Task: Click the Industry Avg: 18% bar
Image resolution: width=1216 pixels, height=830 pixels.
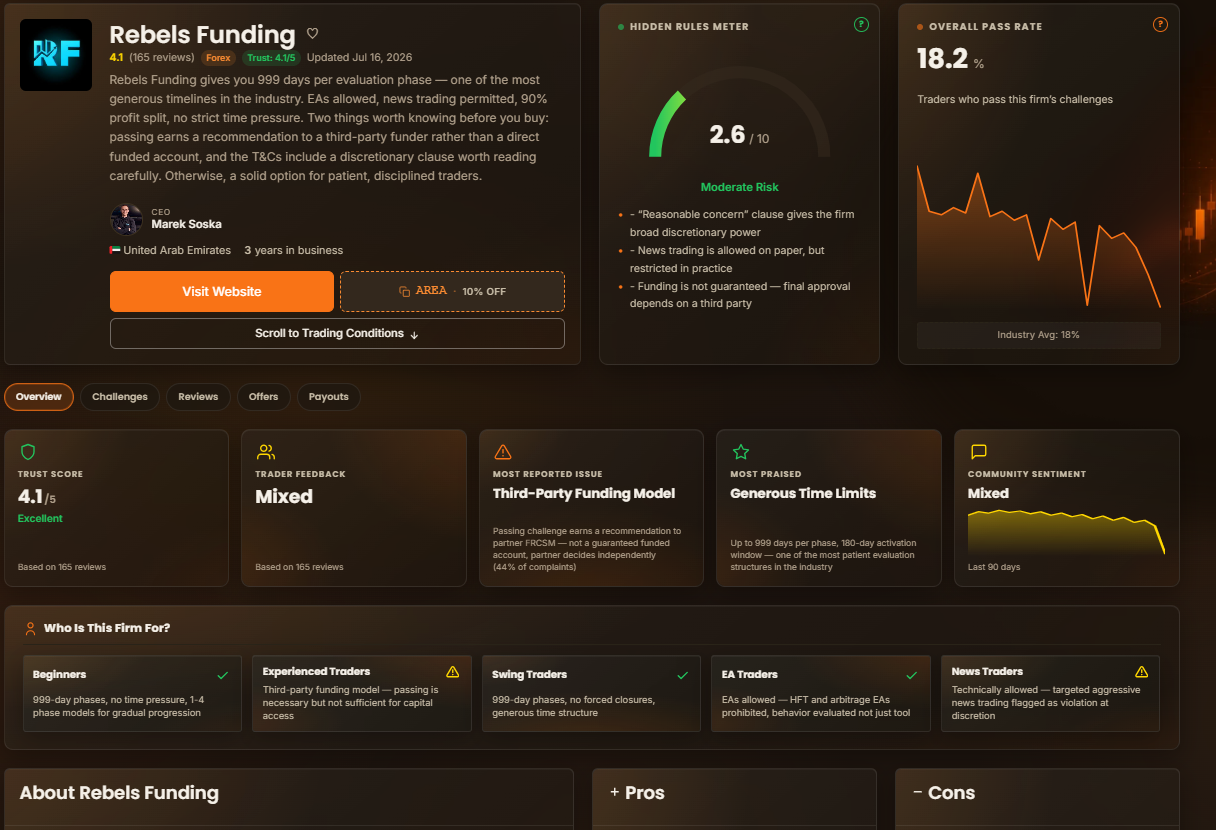Action: [1039, 335]
